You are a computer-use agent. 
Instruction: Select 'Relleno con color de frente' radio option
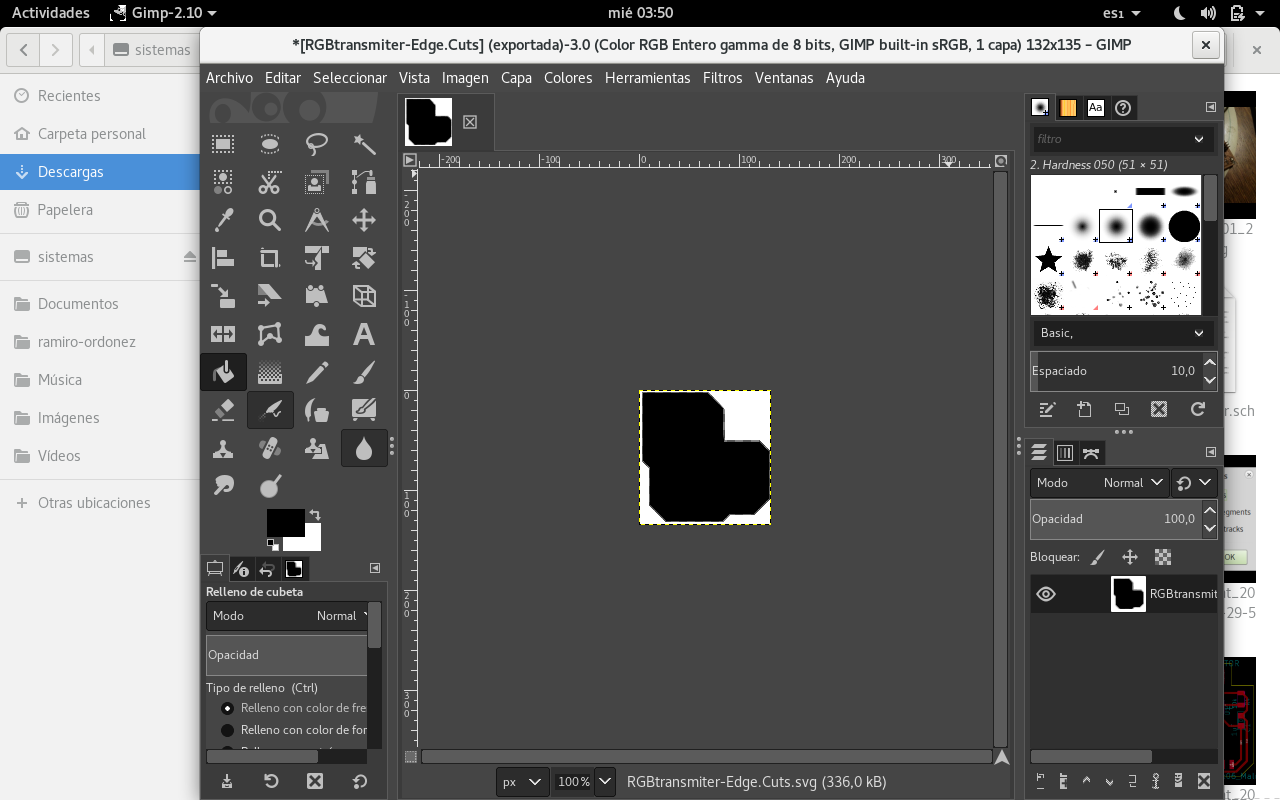pos(227,708)
